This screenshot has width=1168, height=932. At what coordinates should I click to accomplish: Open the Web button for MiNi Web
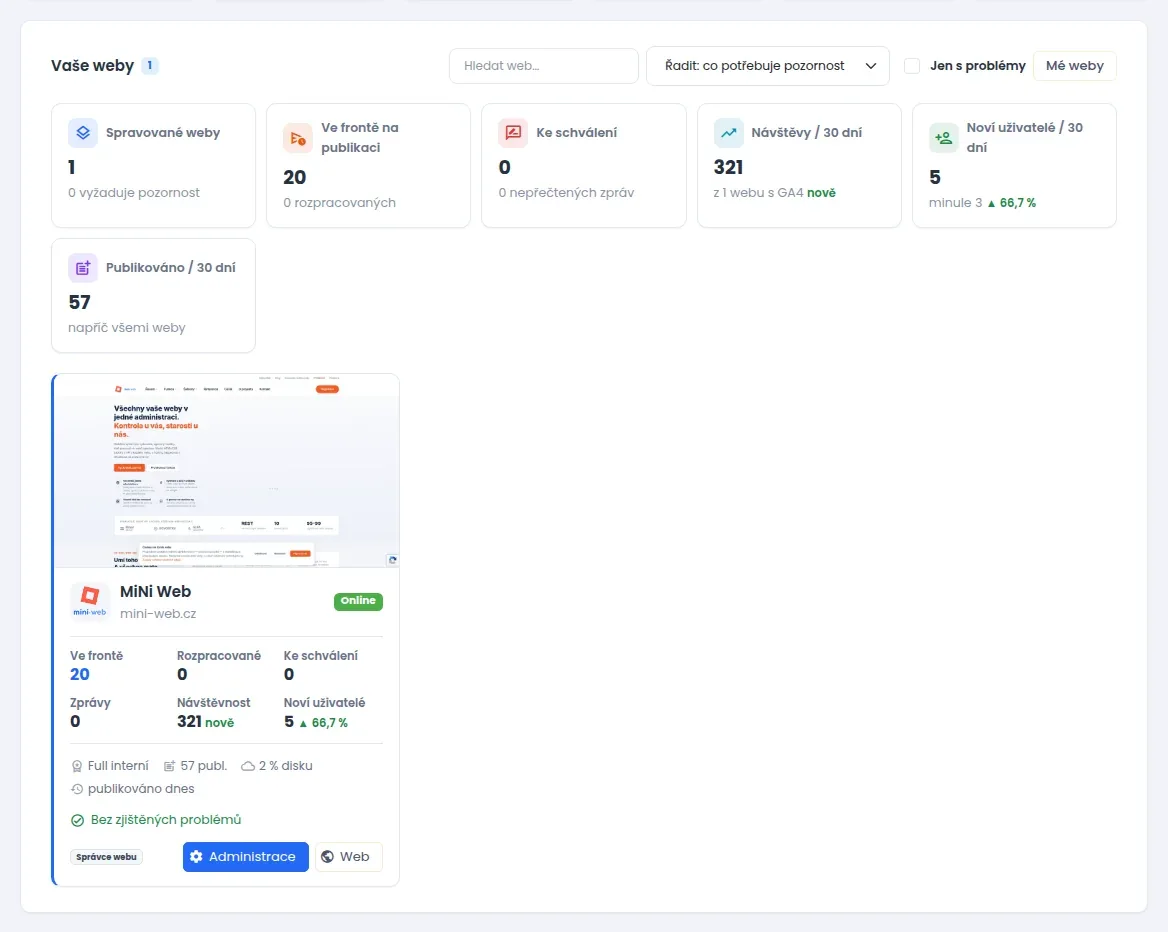[x=349, y=857]
